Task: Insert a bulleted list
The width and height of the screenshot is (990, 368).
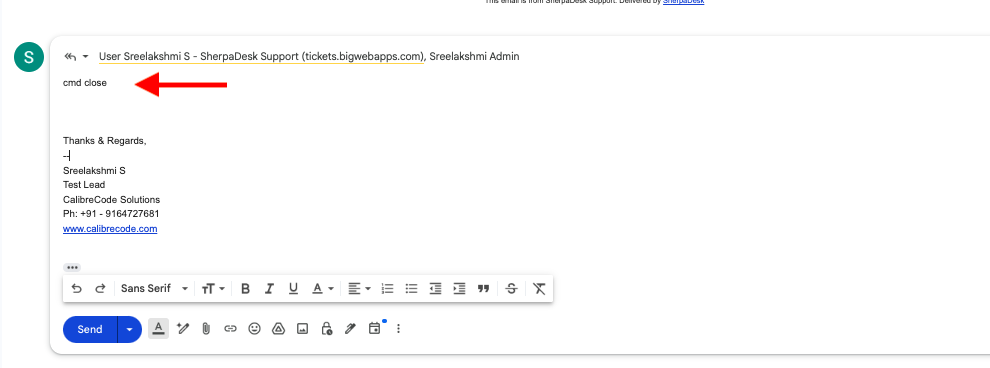Action: tap(412, 288)
